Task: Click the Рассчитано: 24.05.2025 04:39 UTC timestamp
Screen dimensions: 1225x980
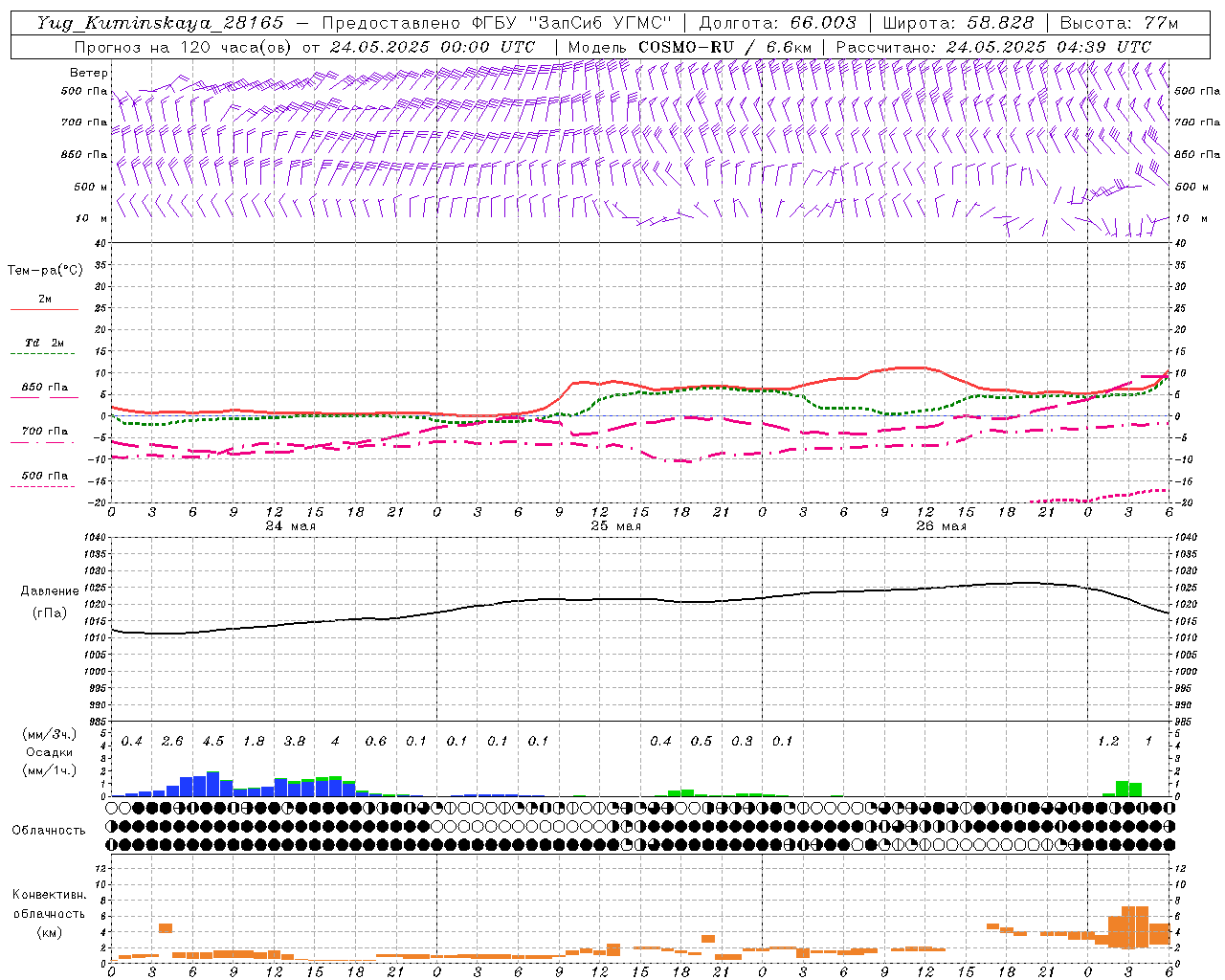Action: (x=993, y=47)
